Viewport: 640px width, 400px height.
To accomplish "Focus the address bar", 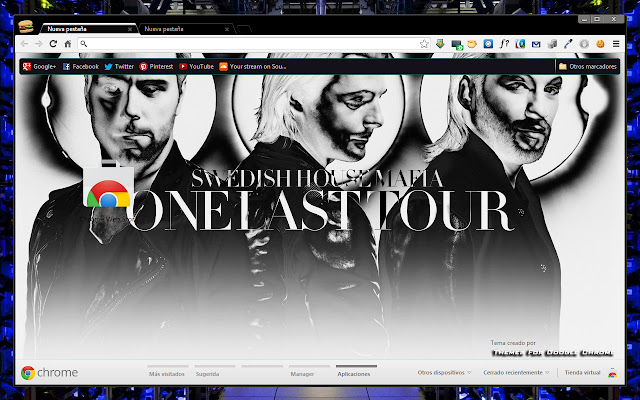I will [x=253, y=44].
